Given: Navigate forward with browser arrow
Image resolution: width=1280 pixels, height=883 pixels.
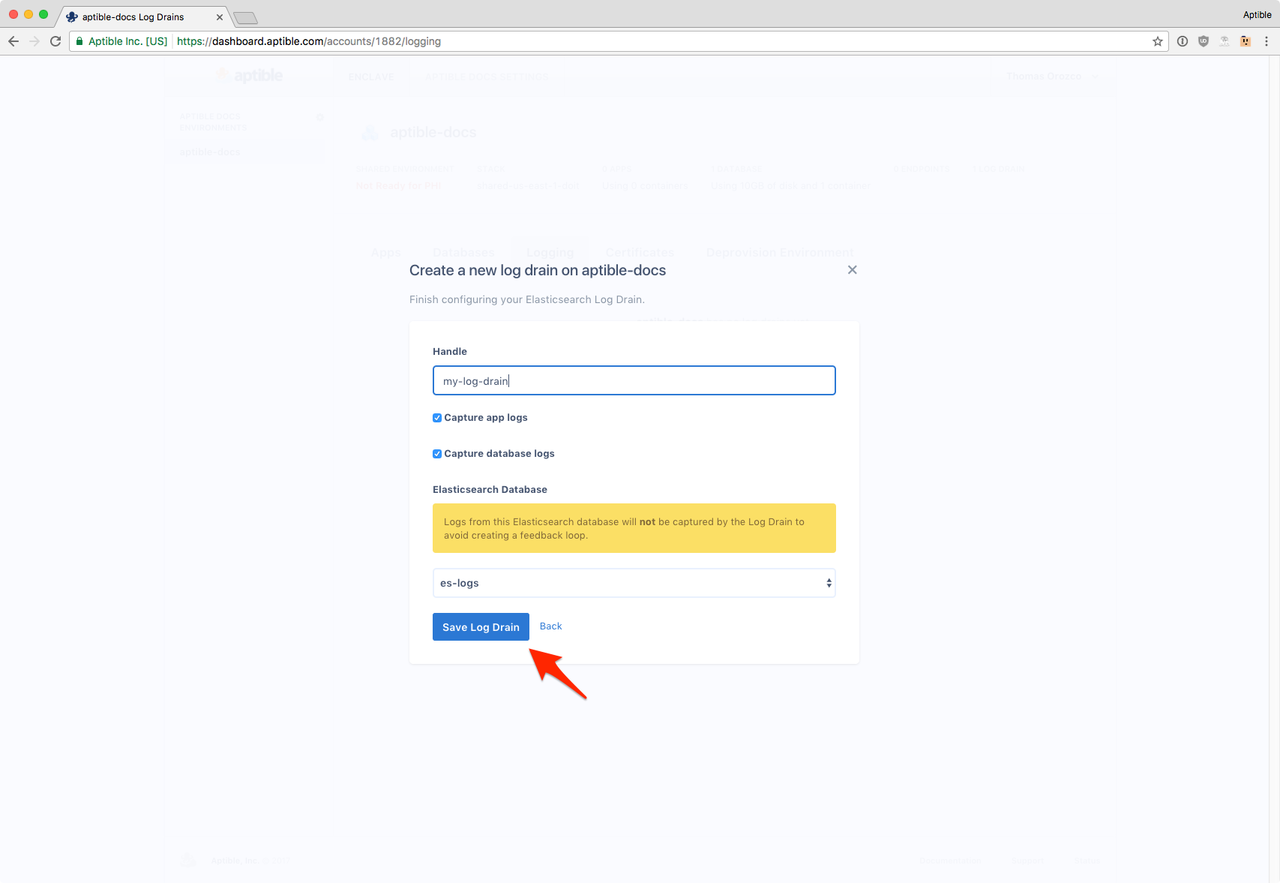Looking at the screenshot, I should pyautogui.click(x=34, y=42).
